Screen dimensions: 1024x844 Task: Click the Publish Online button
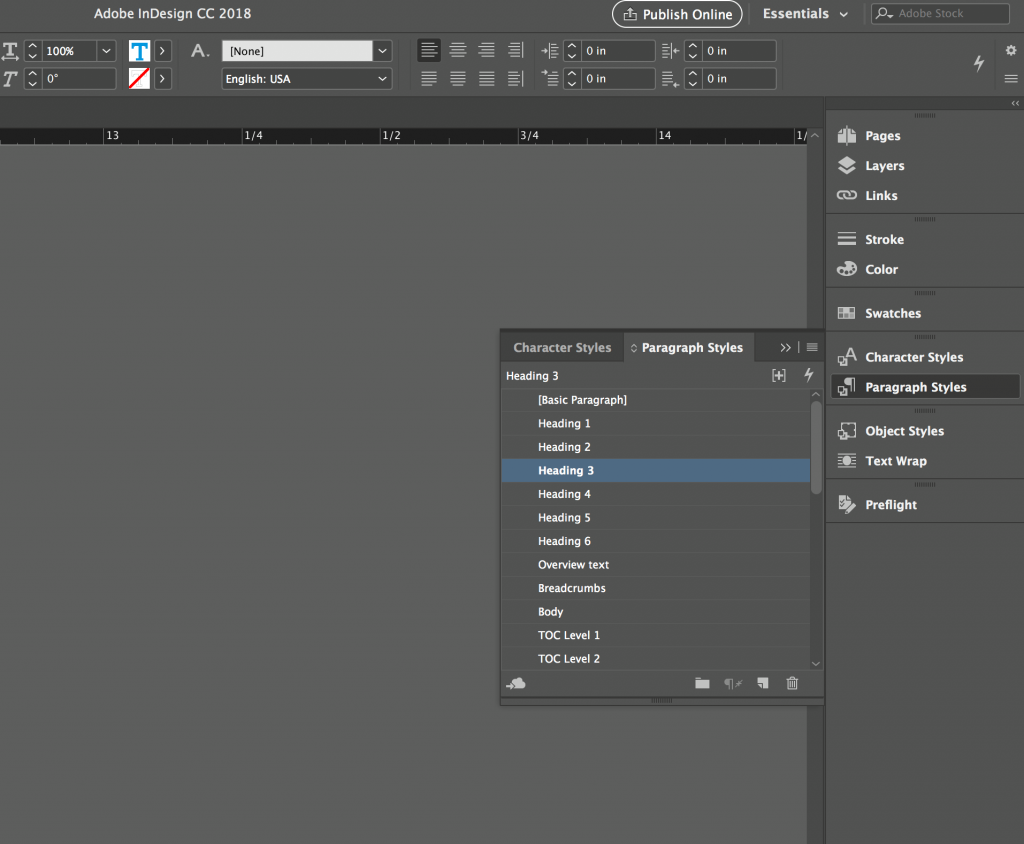tap(677, 14)
